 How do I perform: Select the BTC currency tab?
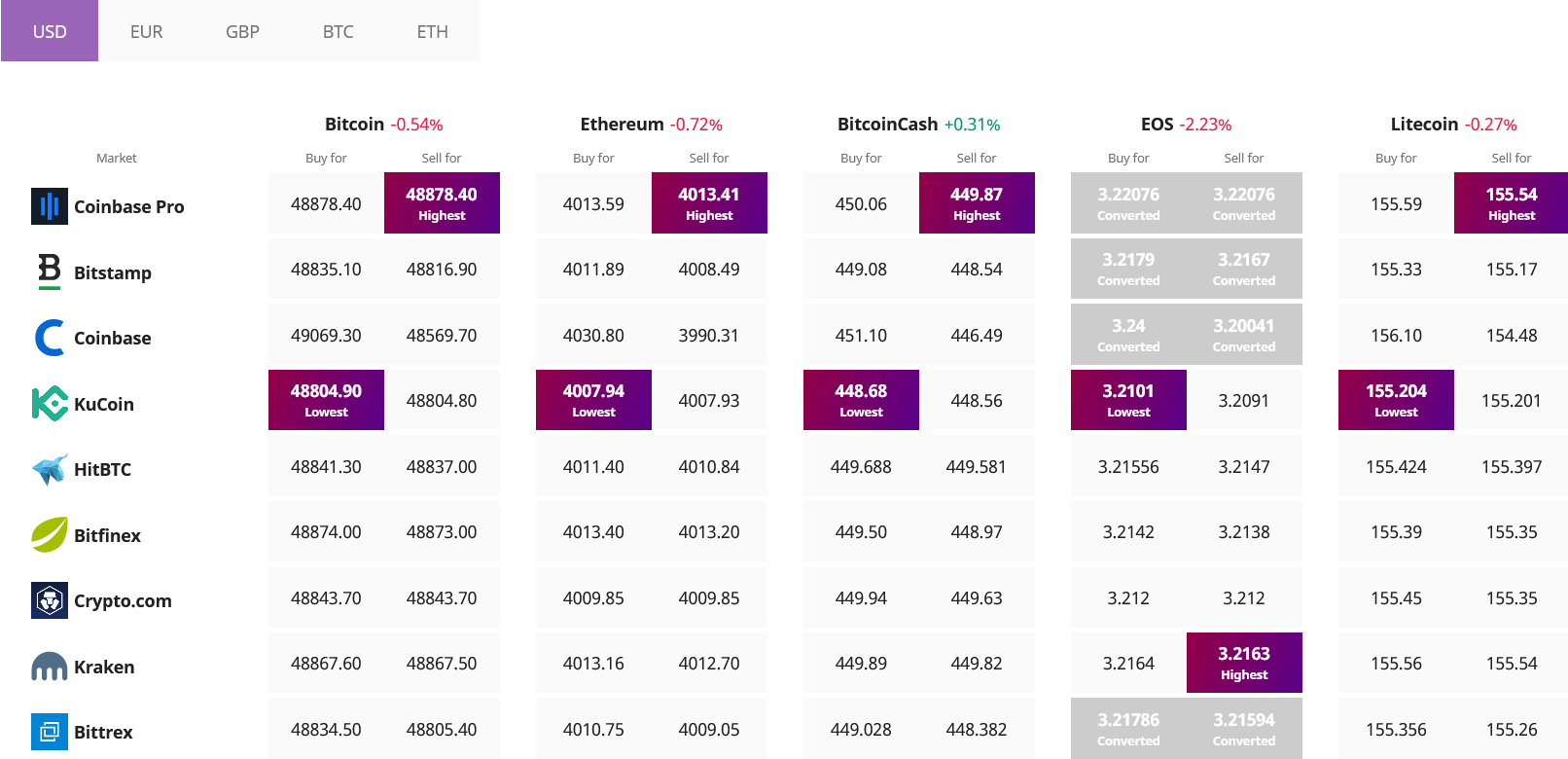click(338, 31)
